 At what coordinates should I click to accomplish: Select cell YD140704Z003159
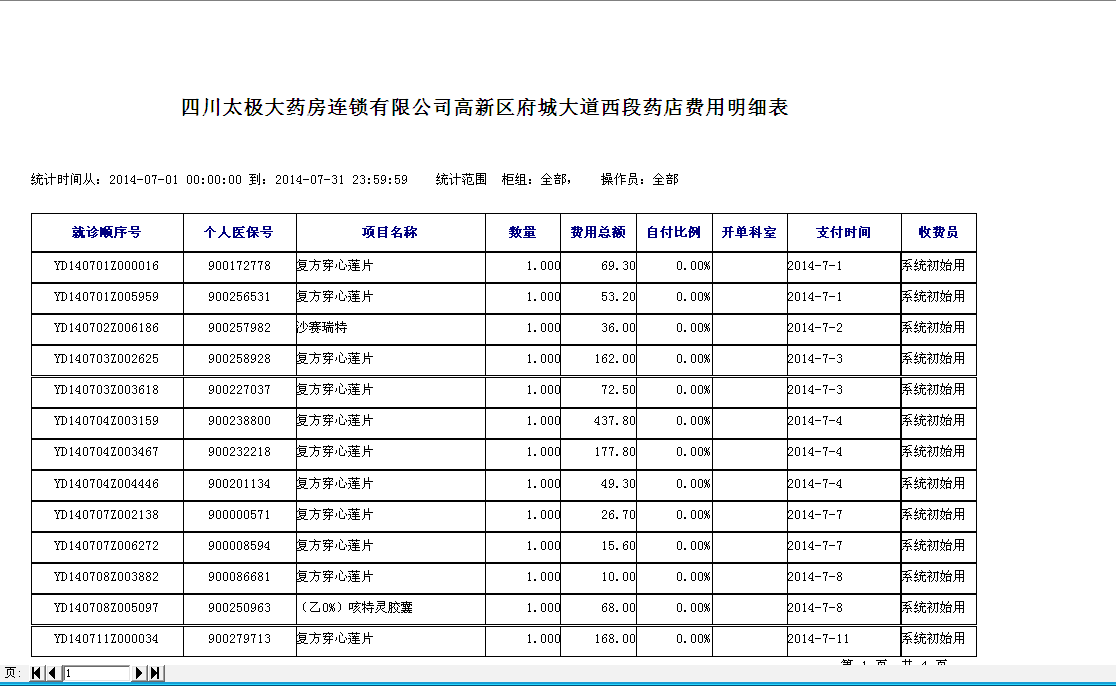107,421
